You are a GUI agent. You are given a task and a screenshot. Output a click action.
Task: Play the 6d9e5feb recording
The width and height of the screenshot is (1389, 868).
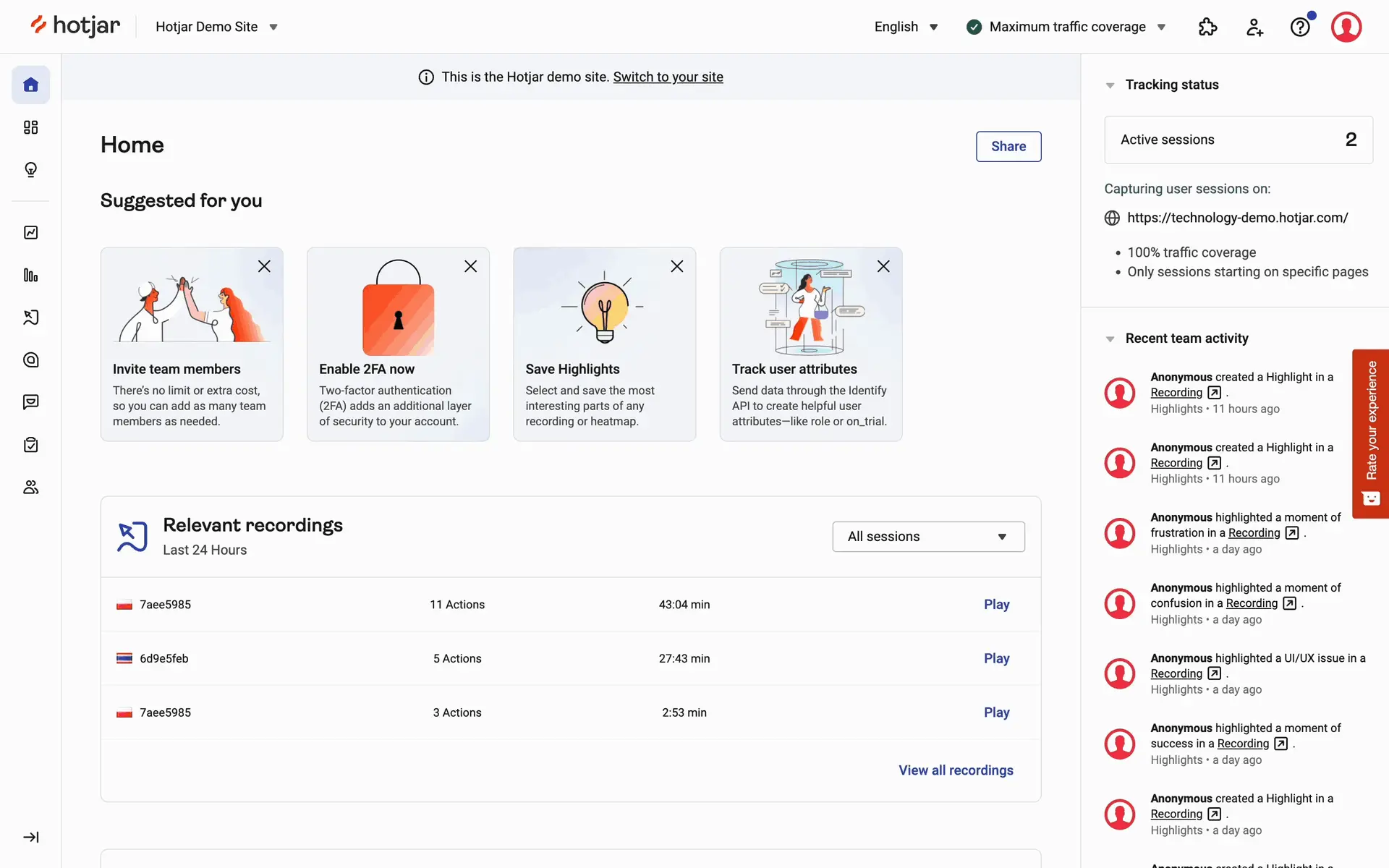click(996, 658)
